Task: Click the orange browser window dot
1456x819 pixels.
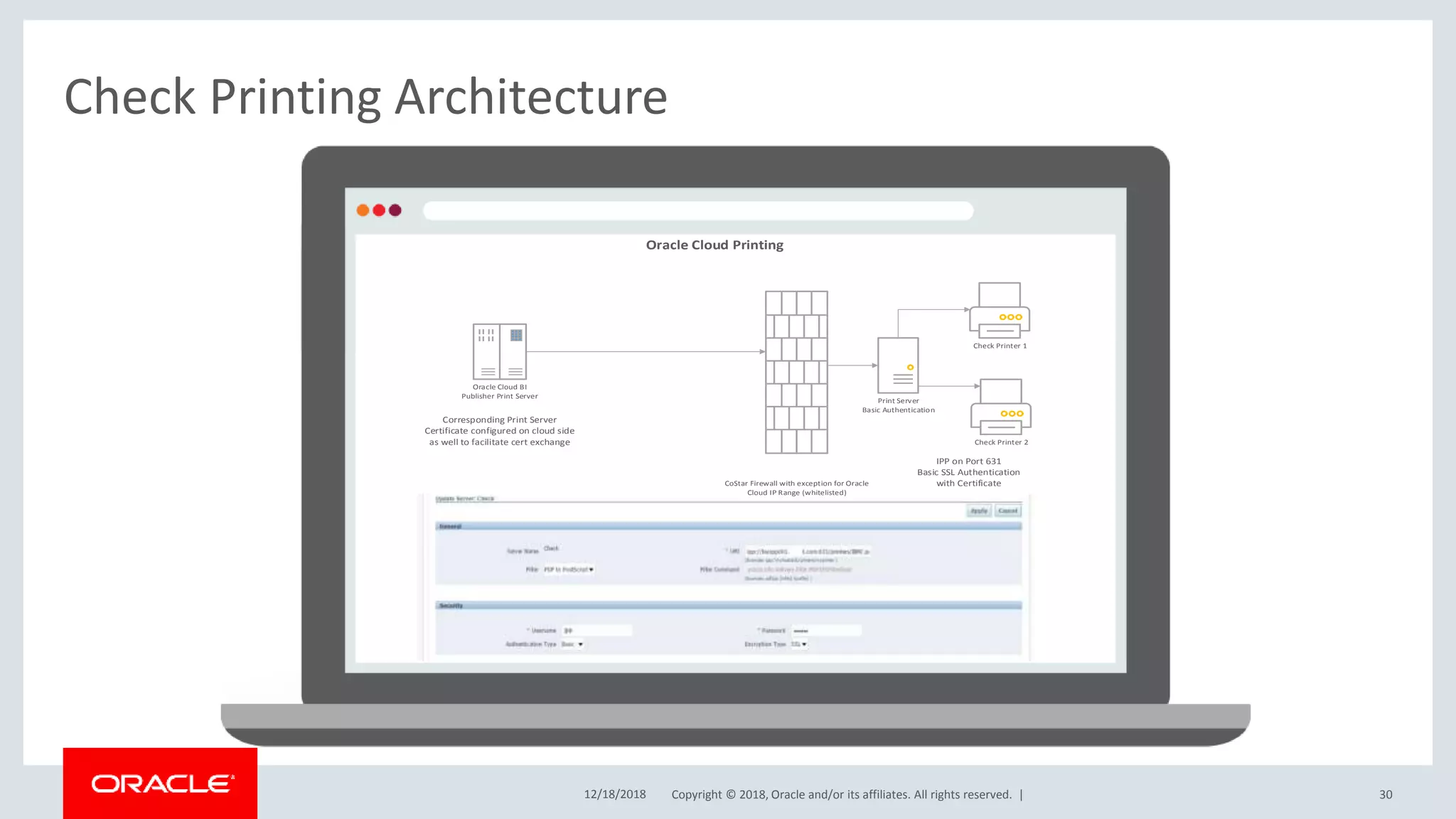Action: pos(363,210)
